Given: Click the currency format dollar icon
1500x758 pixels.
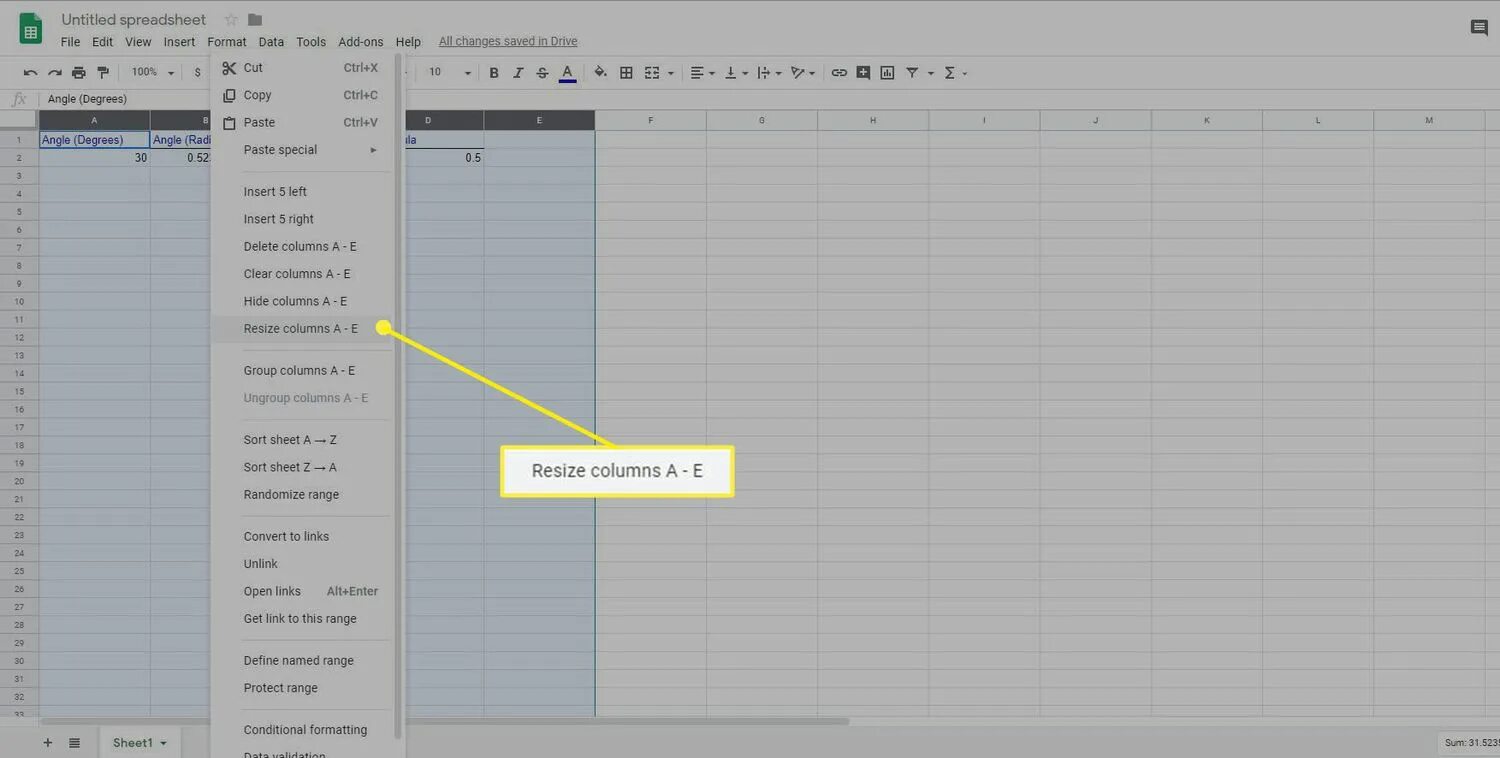Looking at the screenshot, I should [x=197, y=73].
